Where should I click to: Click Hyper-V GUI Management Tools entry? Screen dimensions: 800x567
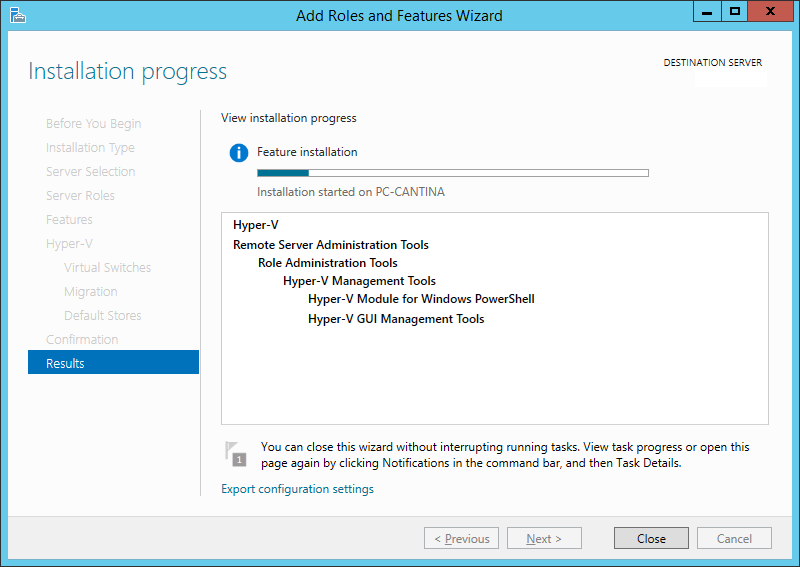[x=396, y=319]
